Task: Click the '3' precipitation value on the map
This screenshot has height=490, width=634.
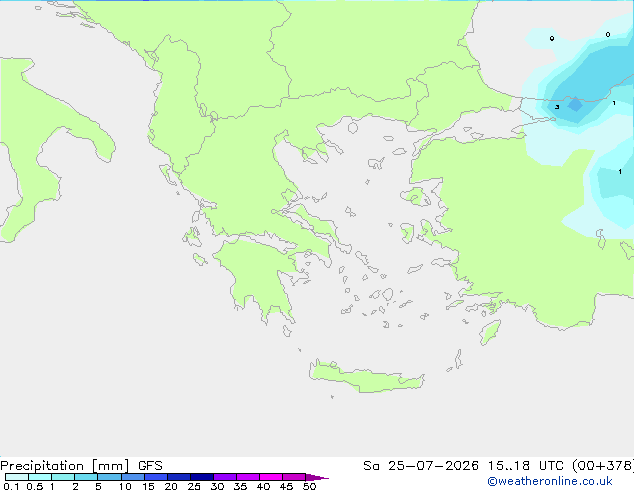Action: click(x=557, y=107)
